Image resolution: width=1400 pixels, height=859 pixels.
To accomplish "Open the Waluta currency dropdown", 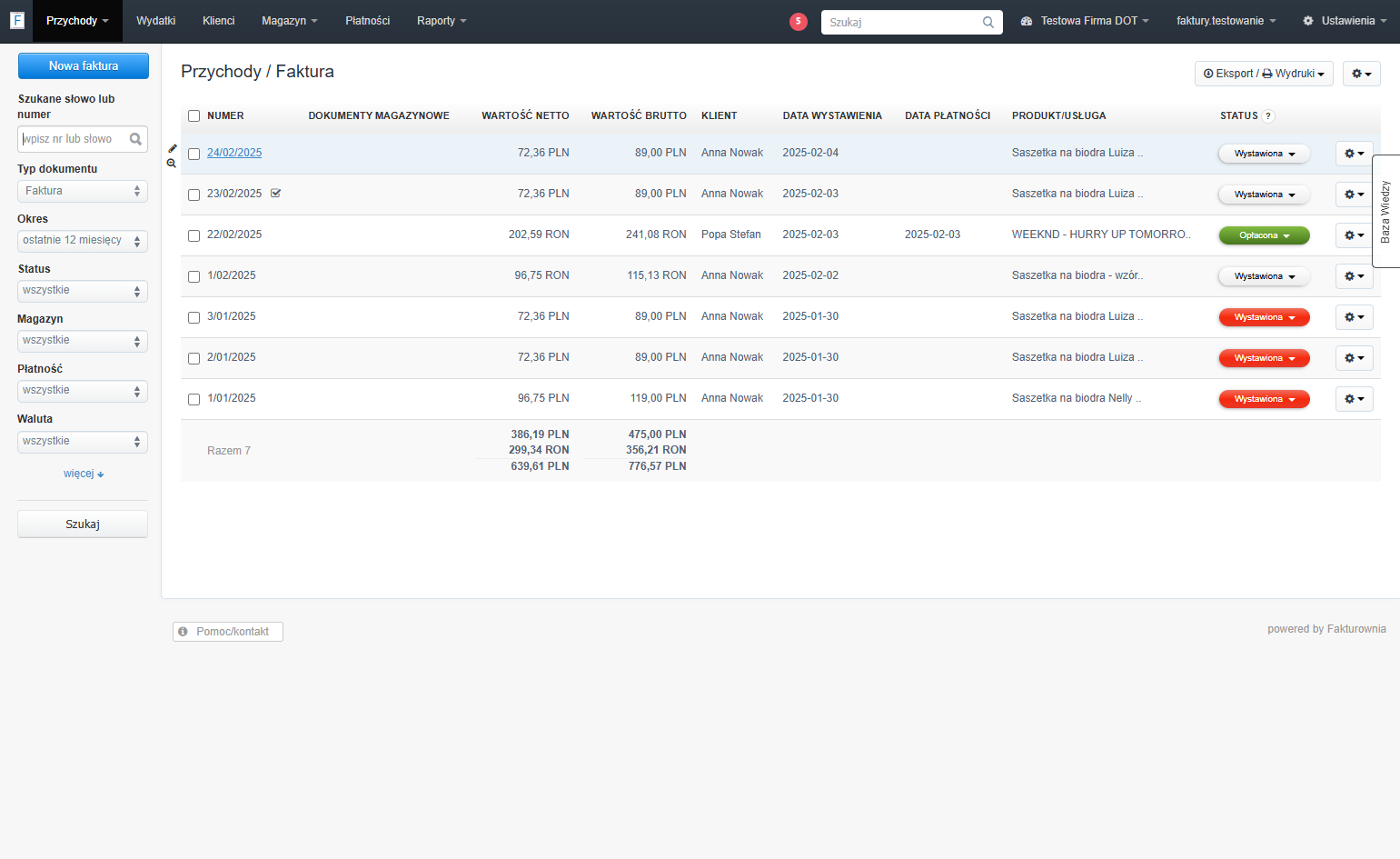I will tap(83, 442).
